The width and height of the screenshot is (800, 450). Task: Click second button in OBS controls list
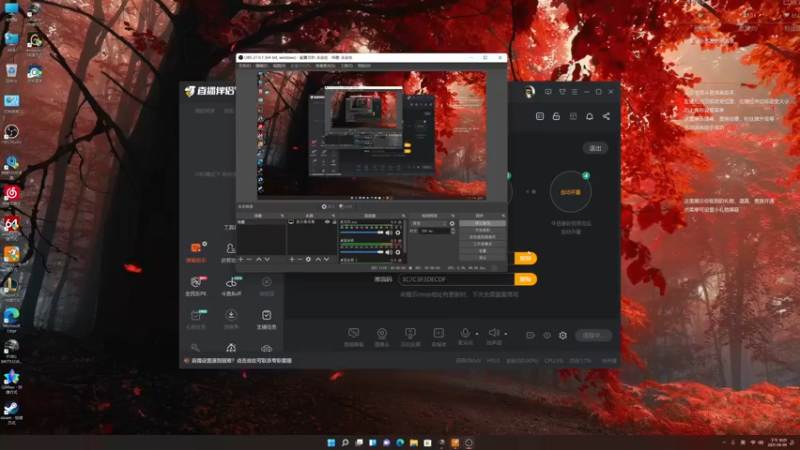pyautogui.click(x=482, y=230)
